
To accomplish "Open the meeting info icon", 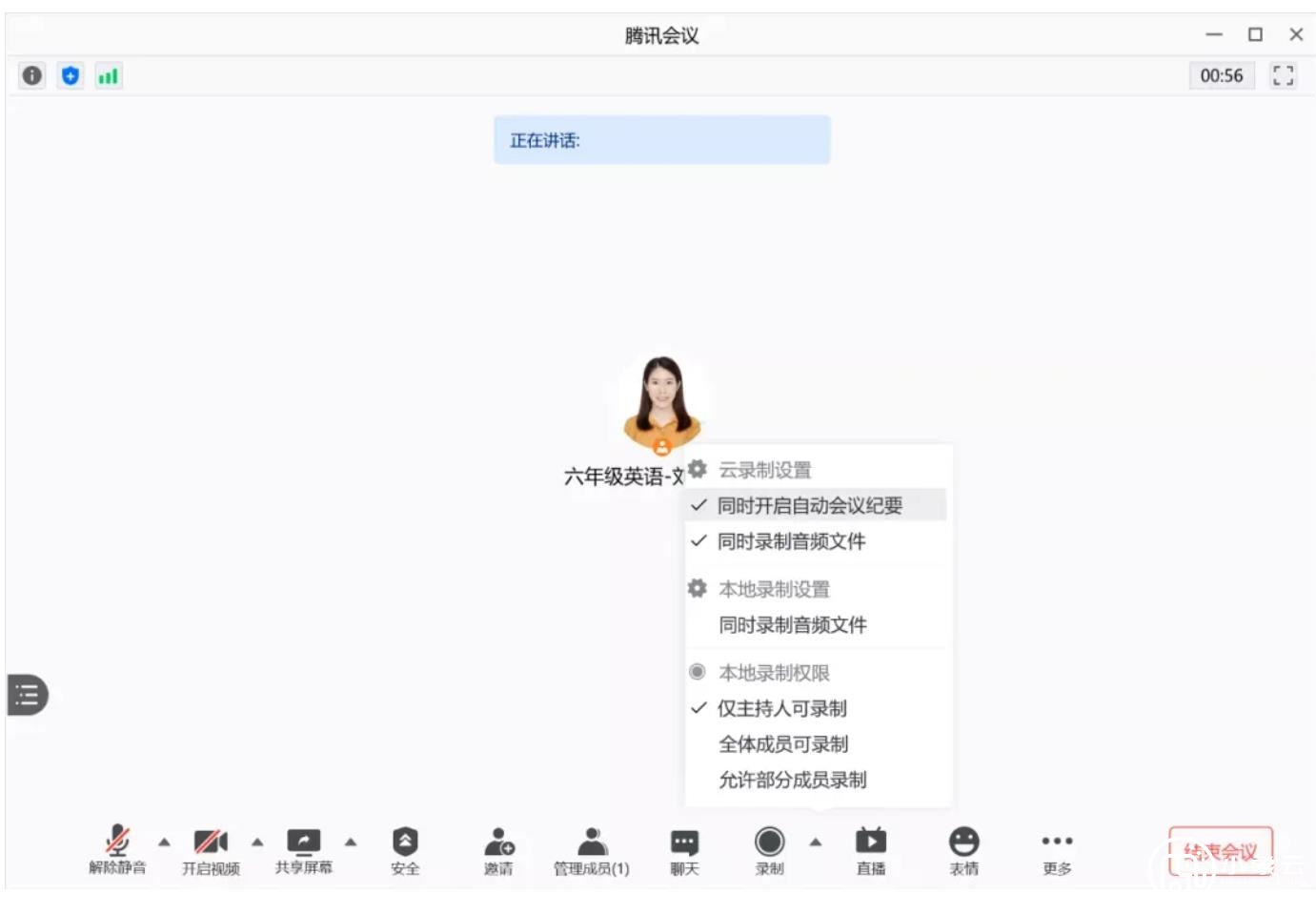I will (x=32, y=75).
